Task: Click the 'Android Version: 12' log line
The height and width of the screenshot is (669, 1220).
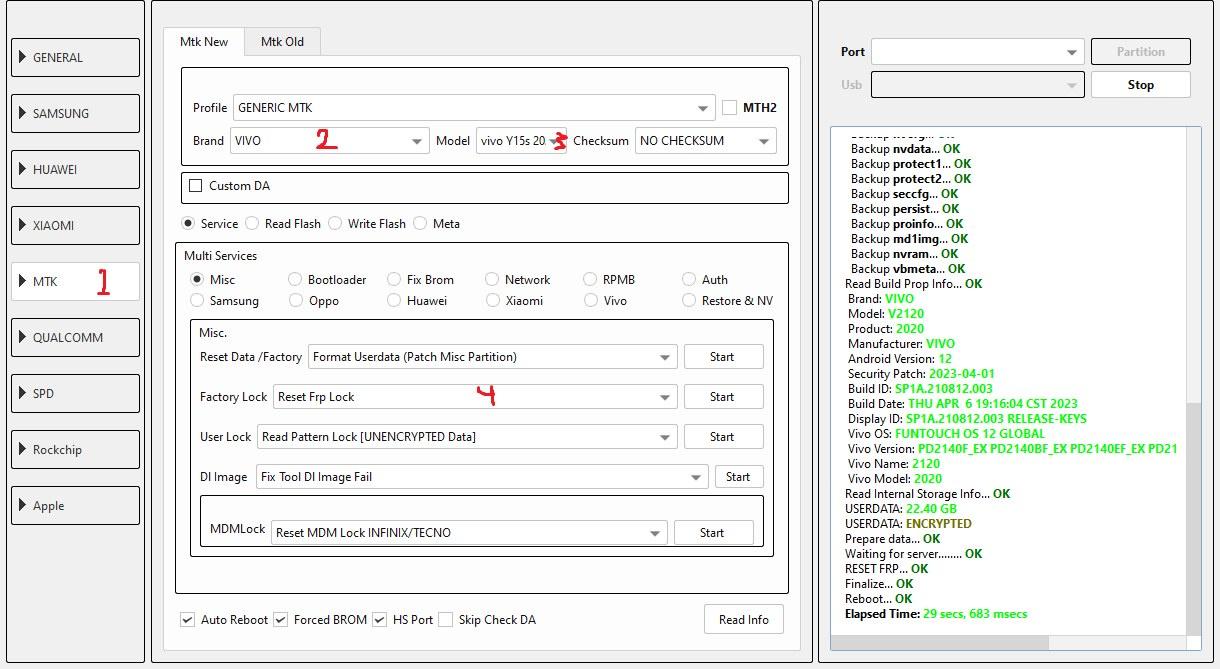Action: point(900,359)
